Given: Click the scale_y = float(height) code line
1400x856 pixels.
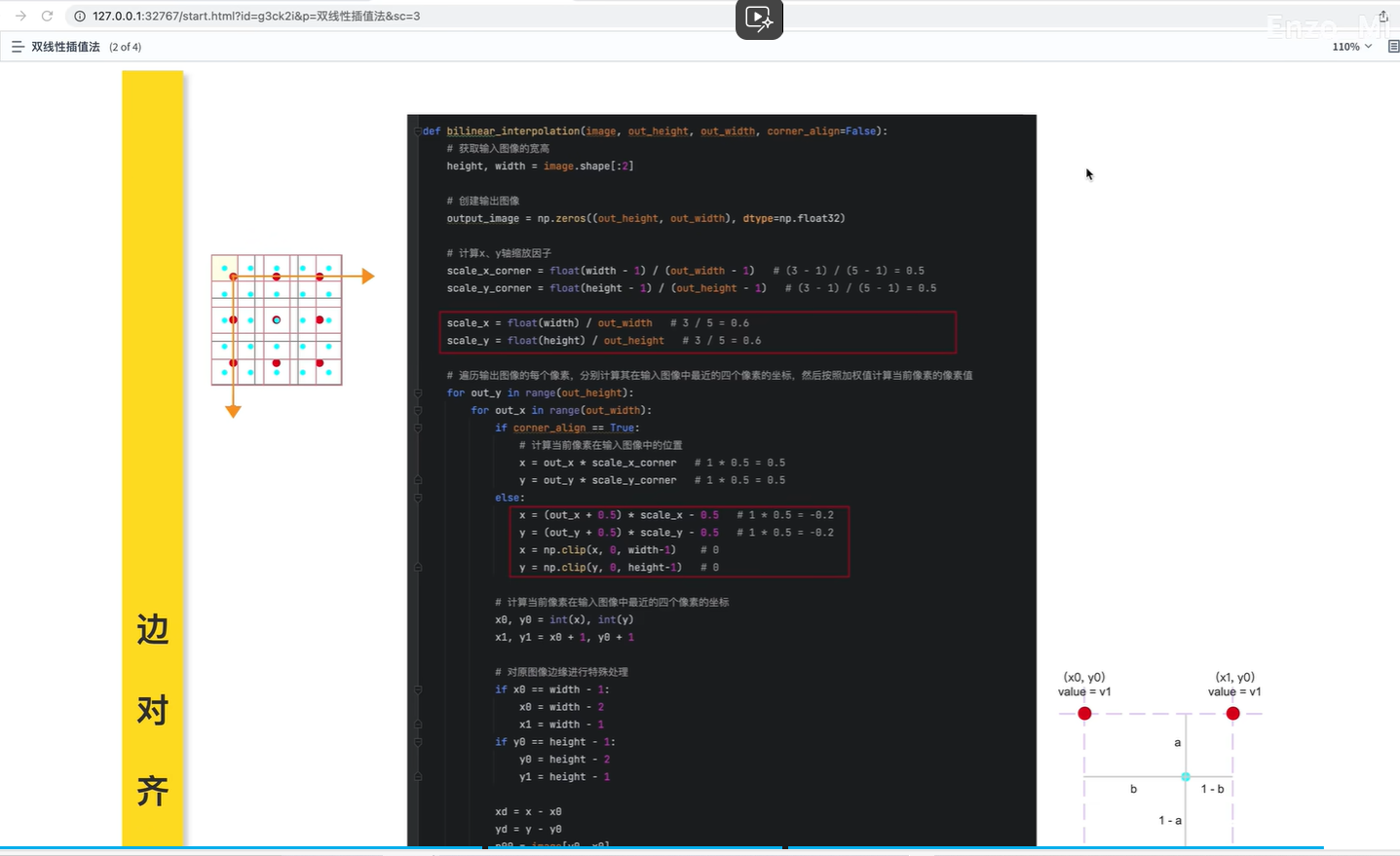Looking at the screenshot, I should (x=604, y=340).
